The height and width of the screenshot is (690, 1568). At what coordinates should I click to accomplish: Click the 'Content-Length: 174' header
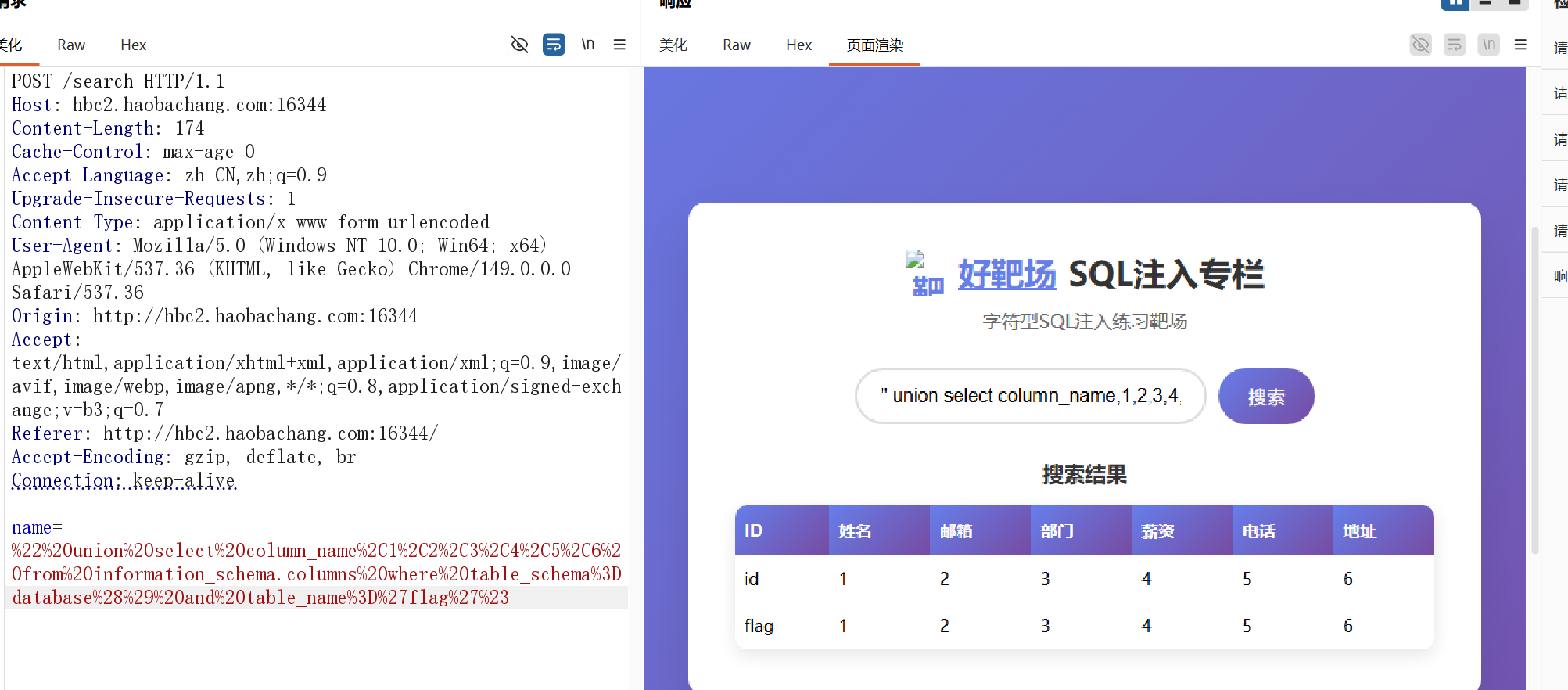tap(108, 128)
